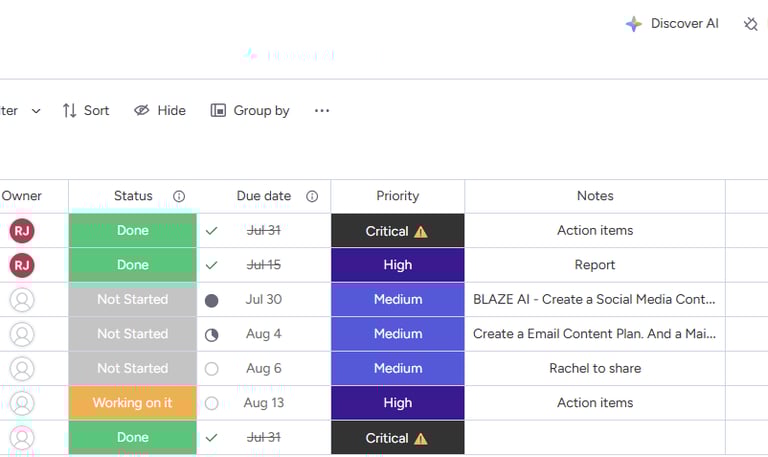Viewport: 768px width, 457px height.
Task: Click the Discover AI label
Action: (684, 24)
